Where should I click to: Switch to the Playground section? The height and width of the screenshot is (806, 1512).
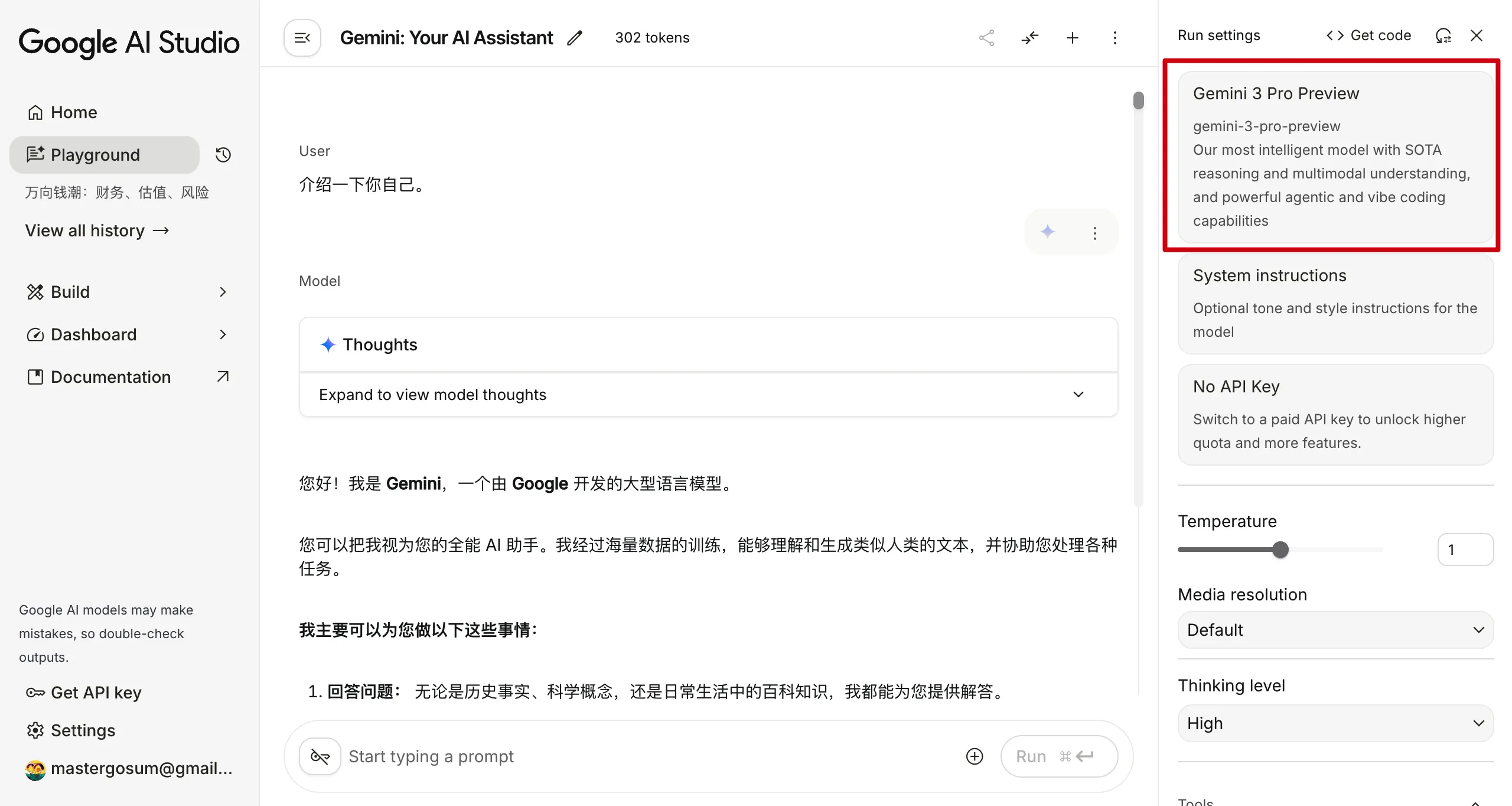coord(95,154)
